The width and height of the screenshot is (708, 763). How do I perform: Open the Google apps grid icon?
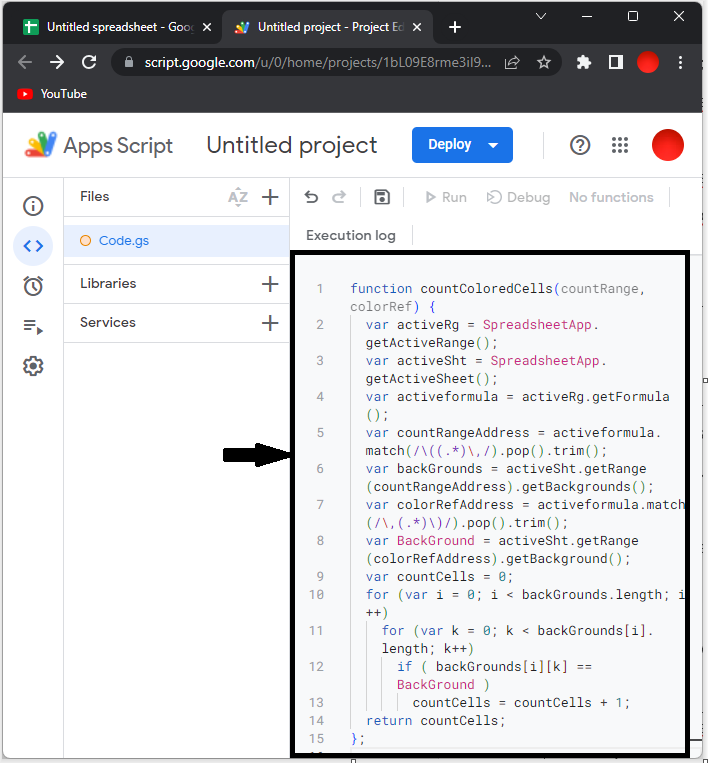(620, 145)
